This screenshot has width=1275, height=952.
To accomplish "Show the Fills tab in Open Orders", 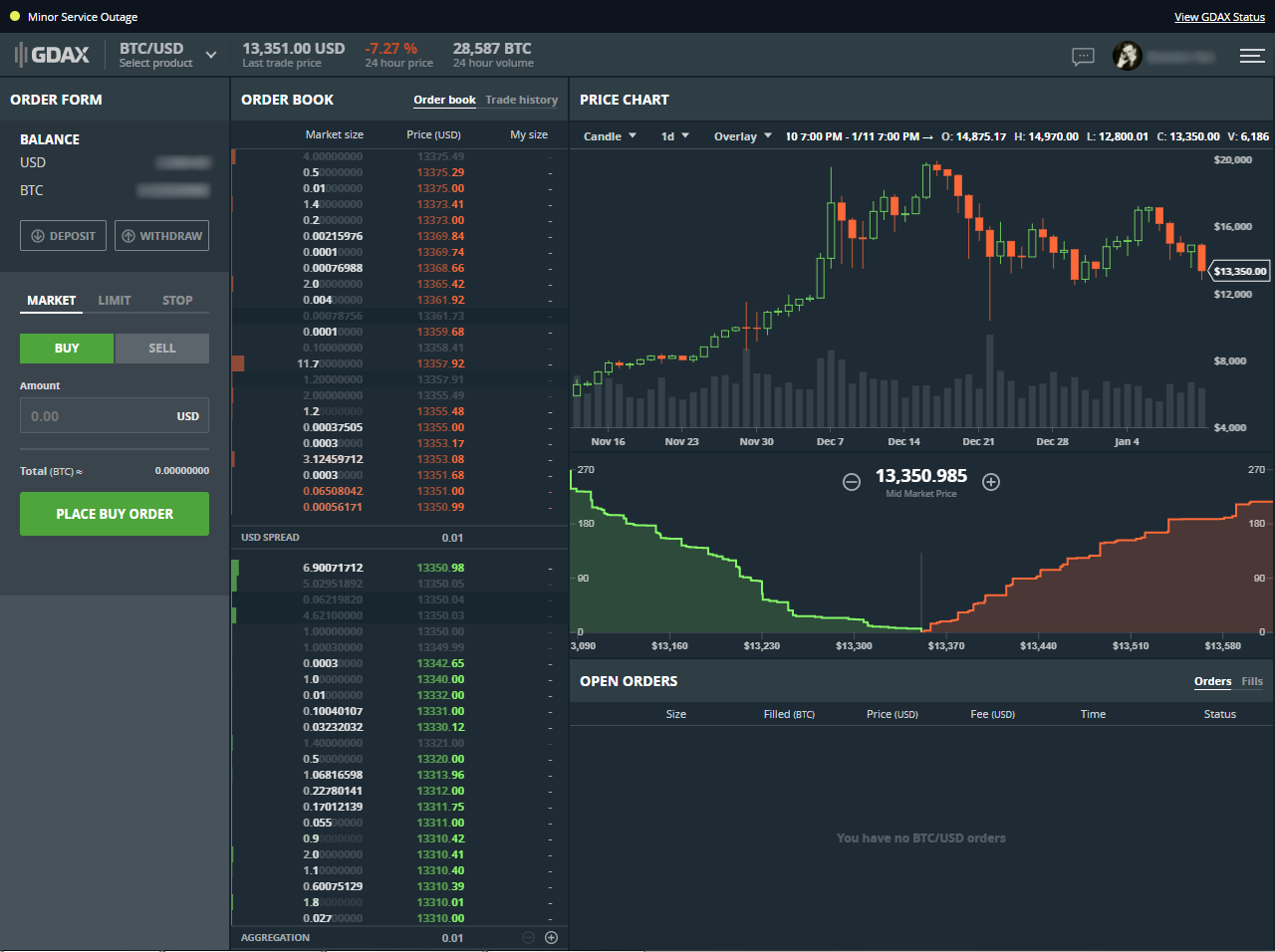I will point(1252,681).
